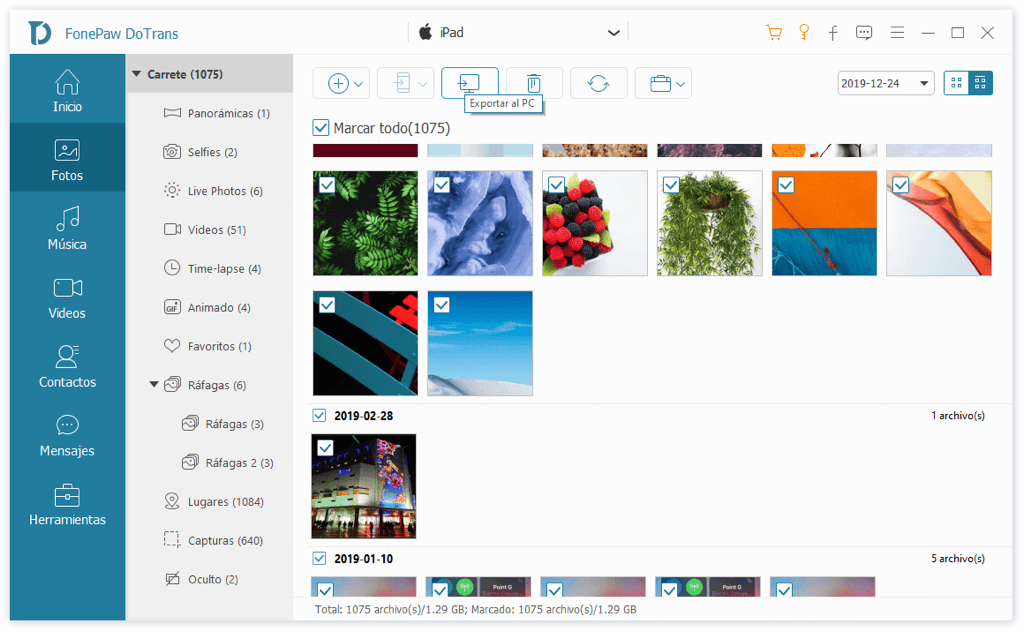Open the hamburger menu icon

897,33
